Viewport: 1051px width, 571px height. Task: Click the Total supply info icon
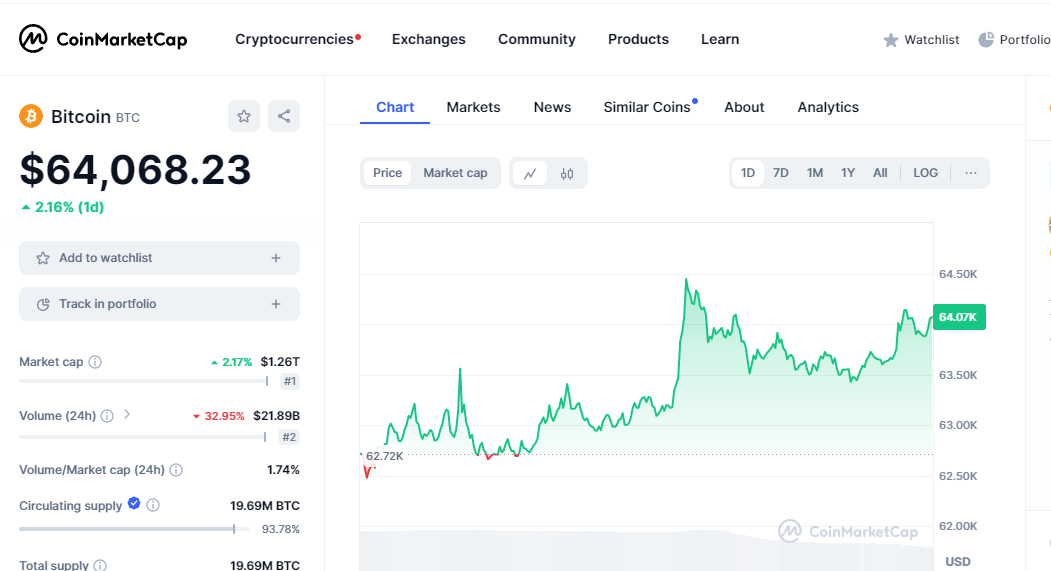tap(100, 566)
